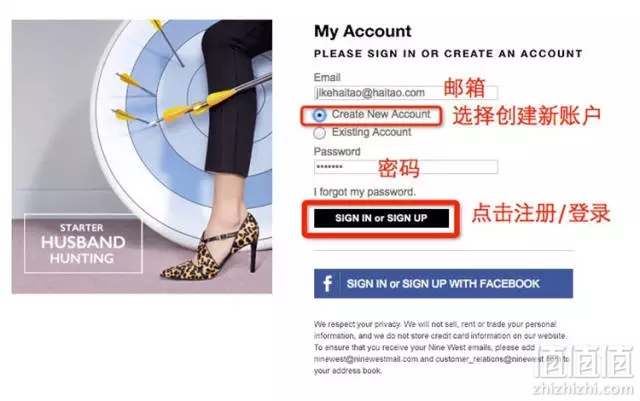Focus the Password input field
640x401 pixels.
coord(406,167)
